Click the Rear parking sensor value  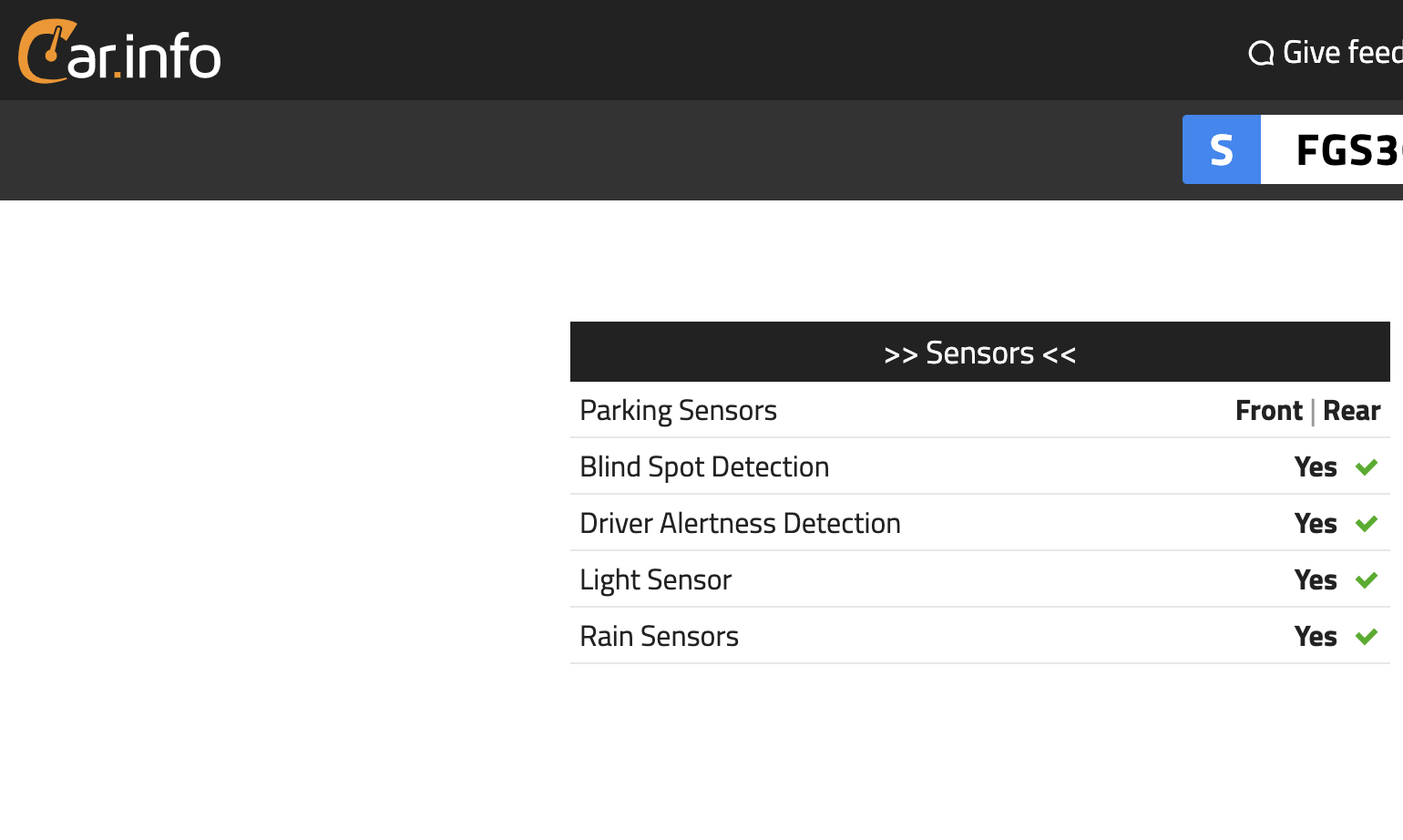1351,411
